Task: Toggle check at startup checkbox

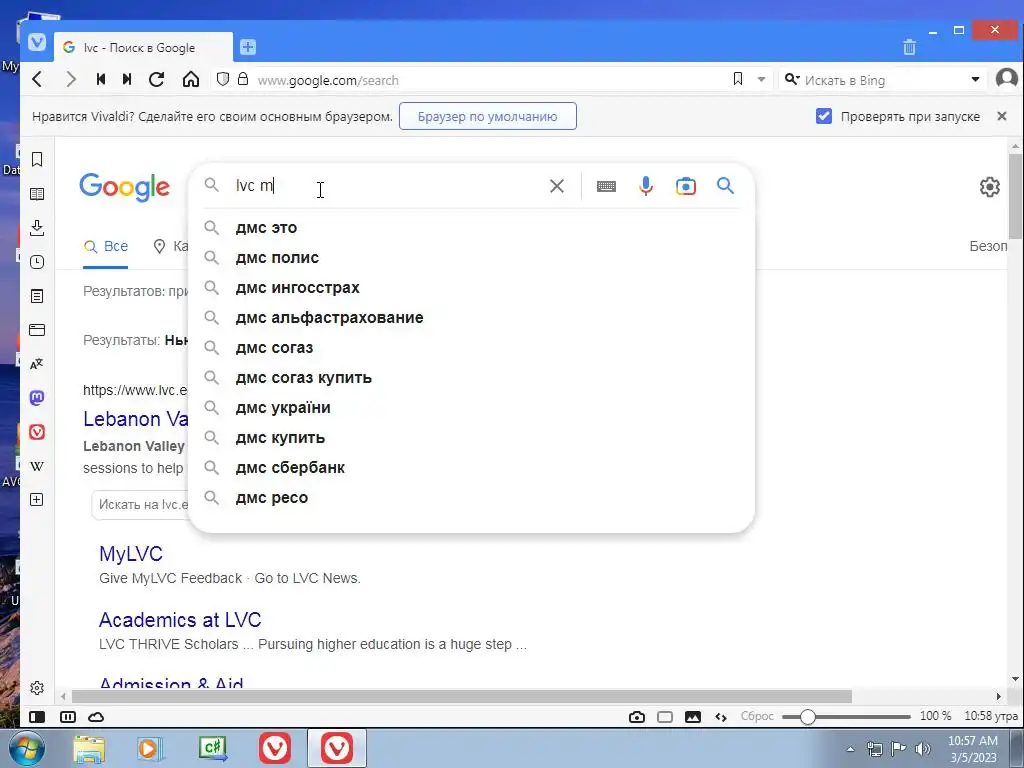Action: [x=824, y=116]
